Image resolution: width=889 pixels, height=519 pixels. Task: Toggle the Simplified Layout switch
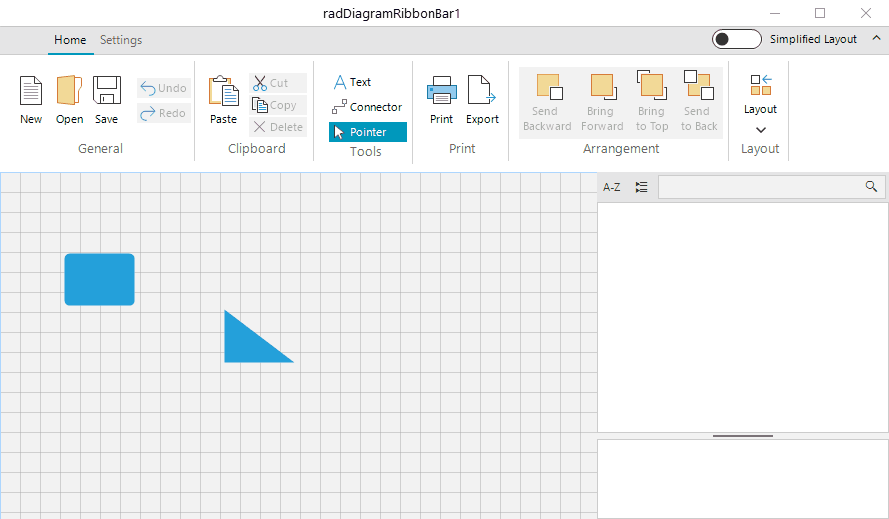point(736,39)
